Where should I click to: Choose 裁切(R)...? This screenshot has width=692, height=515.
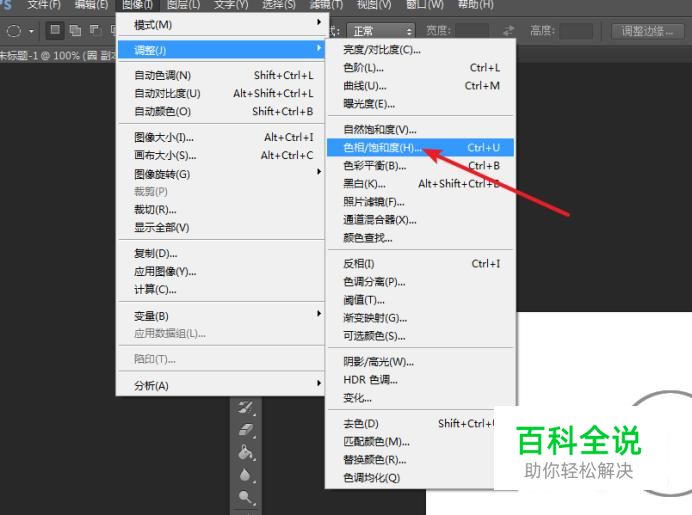tap(222, 209)
